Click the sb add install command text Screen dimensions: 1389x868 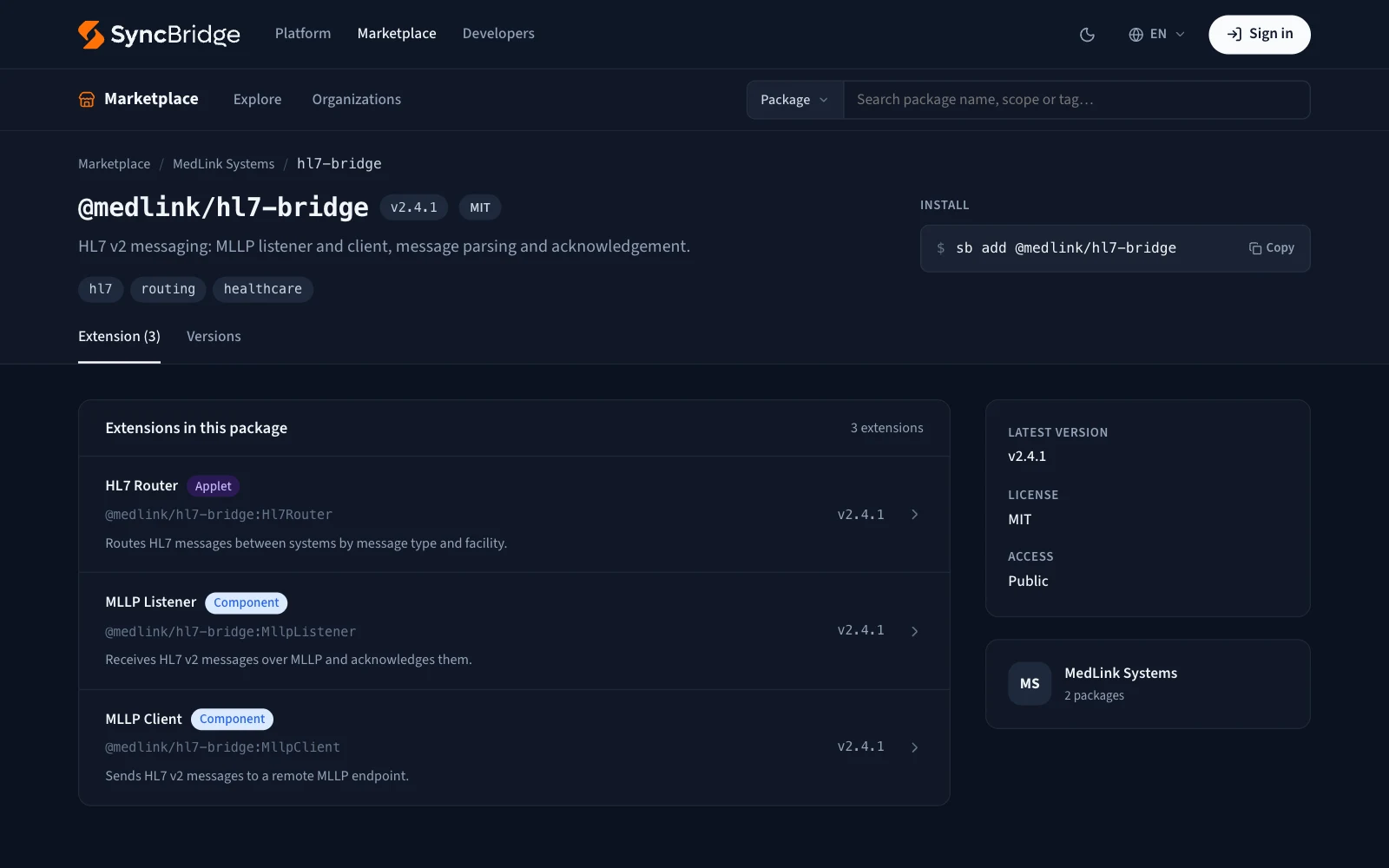point(1066,248)
